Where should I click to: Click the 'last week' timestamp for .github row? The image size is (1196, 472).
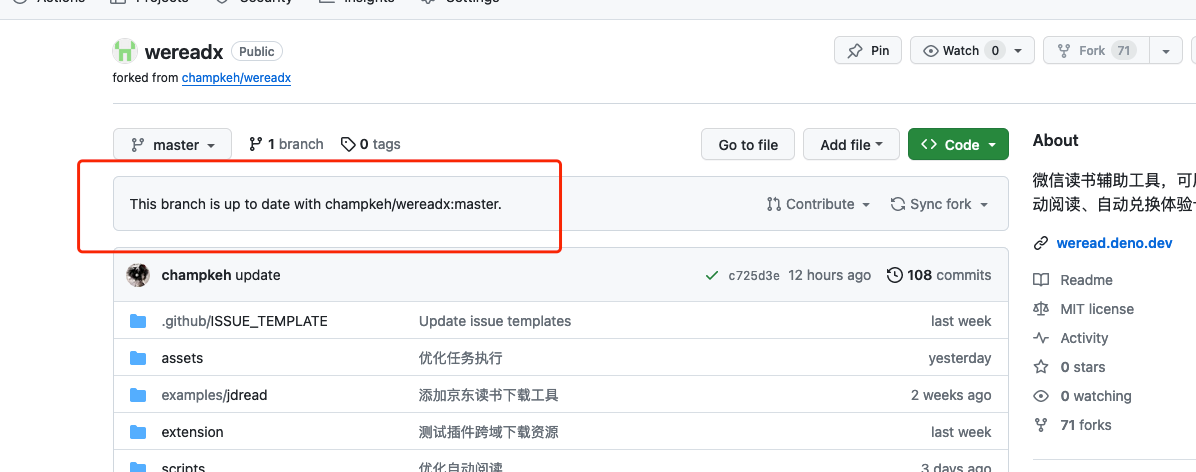point(961,321)
